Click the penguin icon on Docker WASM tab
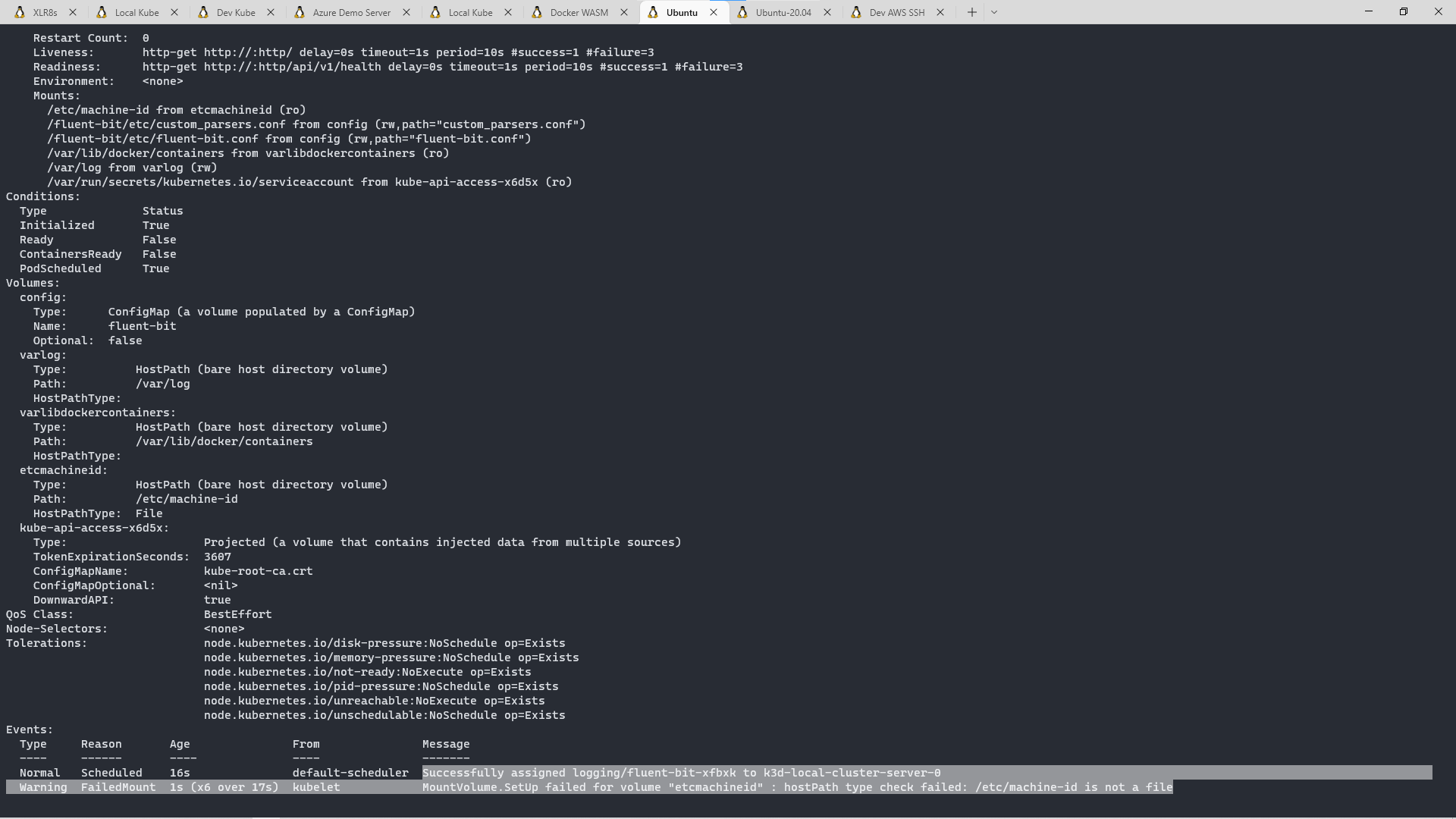1456x819 pixels. coord(535,12)
